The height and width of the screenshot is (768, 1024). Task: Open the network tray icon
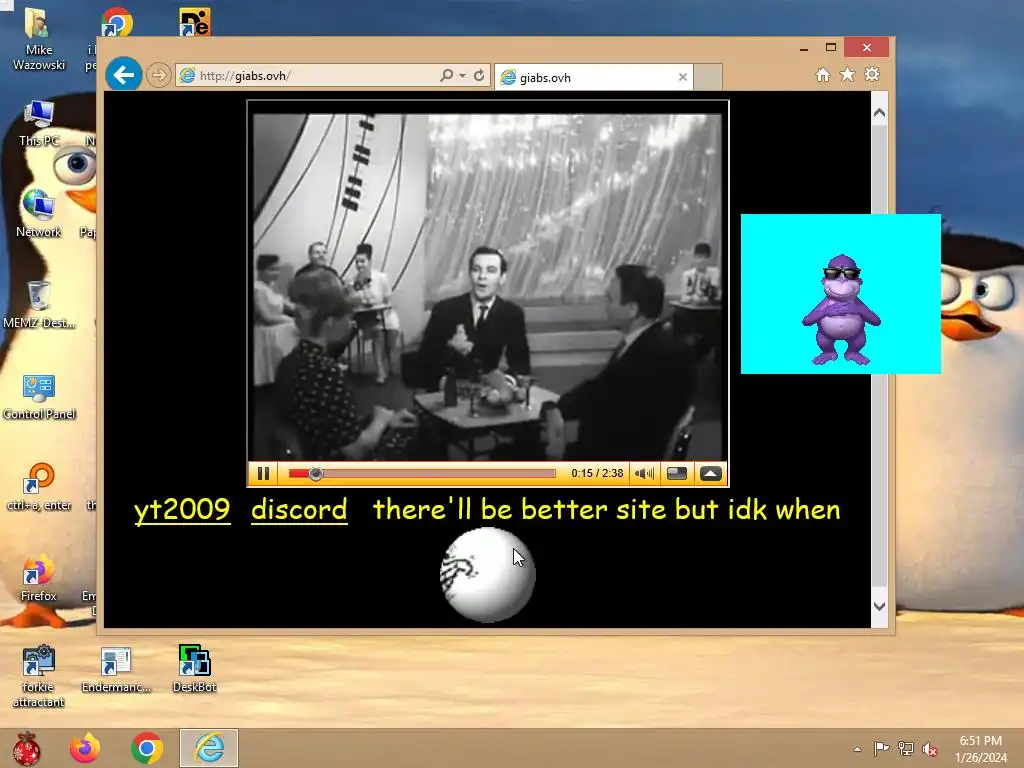point(906,749)
